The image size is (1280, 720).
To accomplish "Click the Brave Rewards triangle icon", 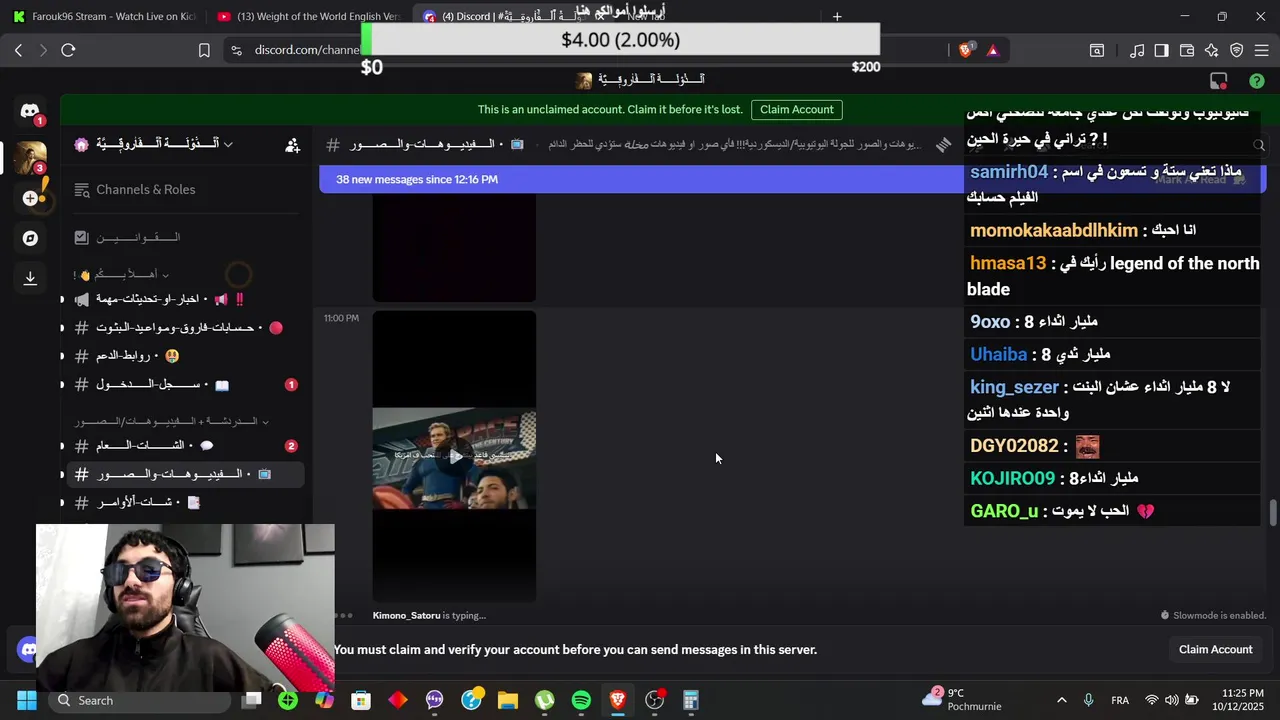I will click(992, 50).
